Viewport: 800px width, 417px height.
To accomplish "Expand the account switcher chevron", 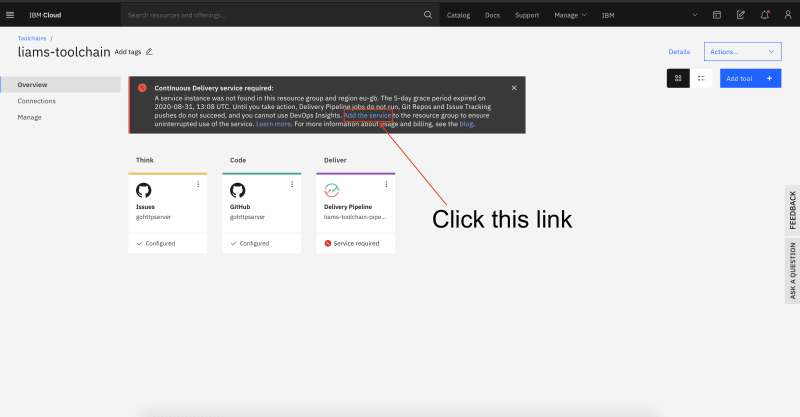I will click(x=694, y=15).
